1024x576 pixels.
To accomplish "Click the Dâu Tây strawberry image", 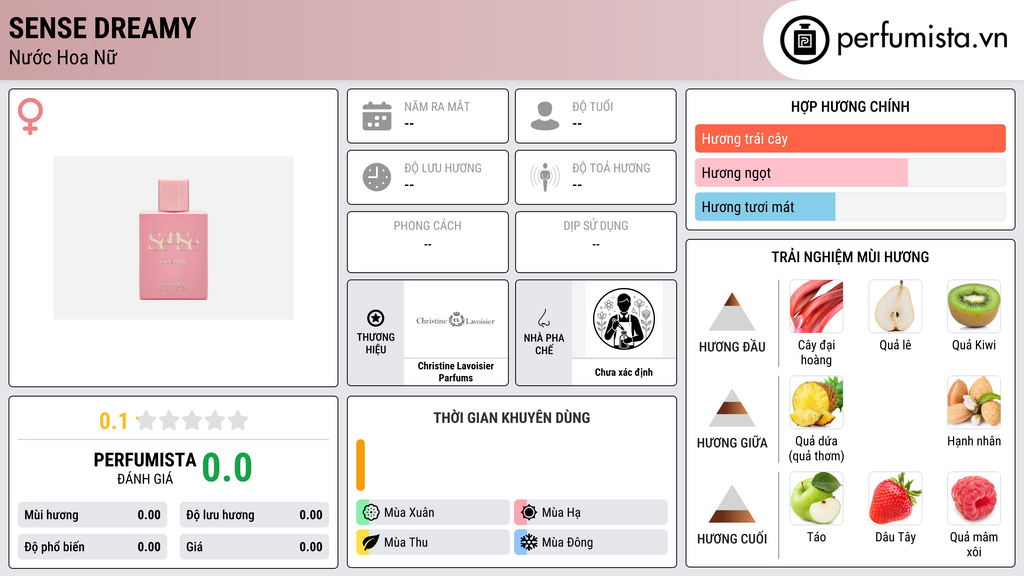I will (x=895, y=498).
